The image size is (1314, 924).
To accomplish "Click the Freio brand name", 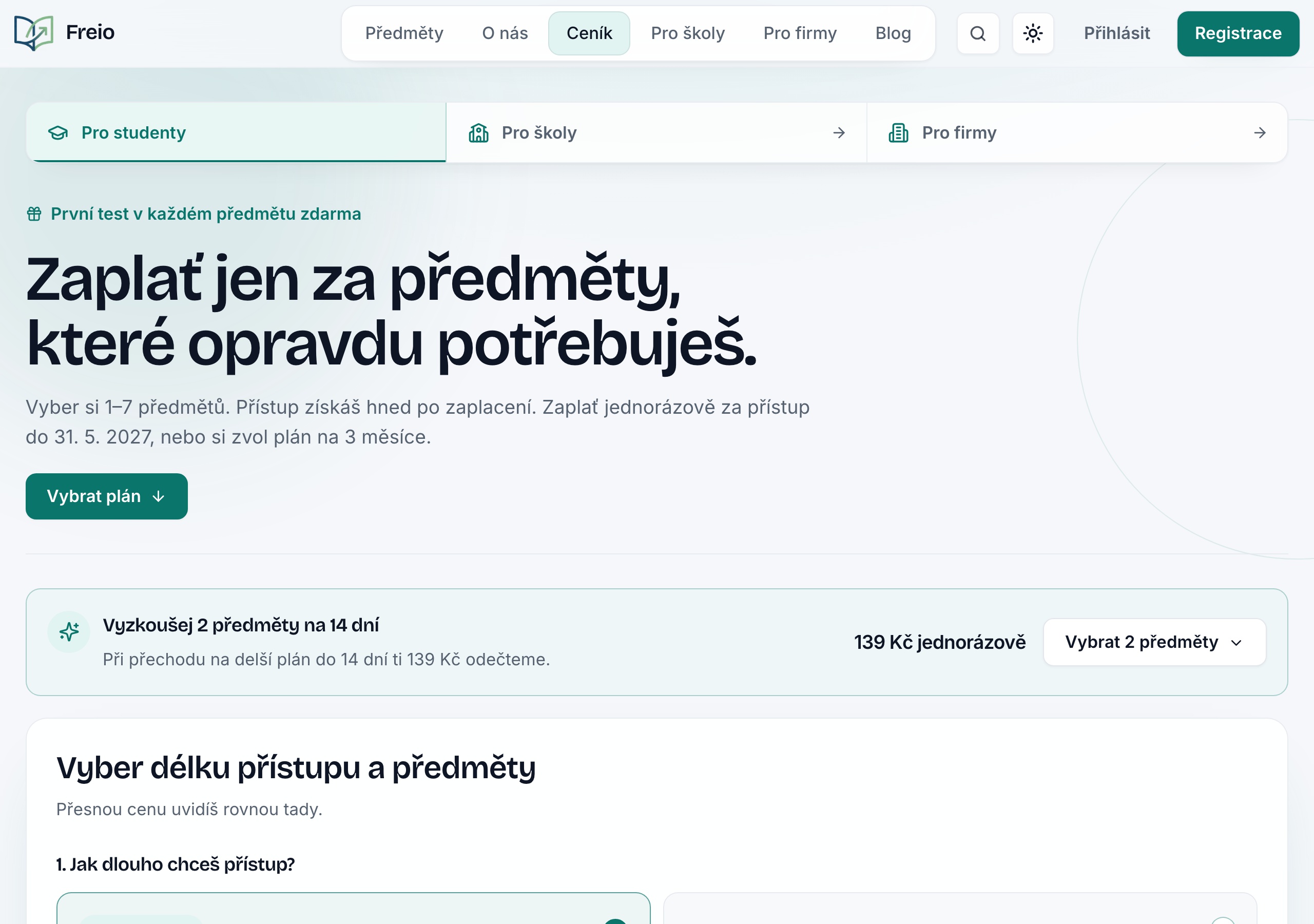I will (x=90, y=32).
